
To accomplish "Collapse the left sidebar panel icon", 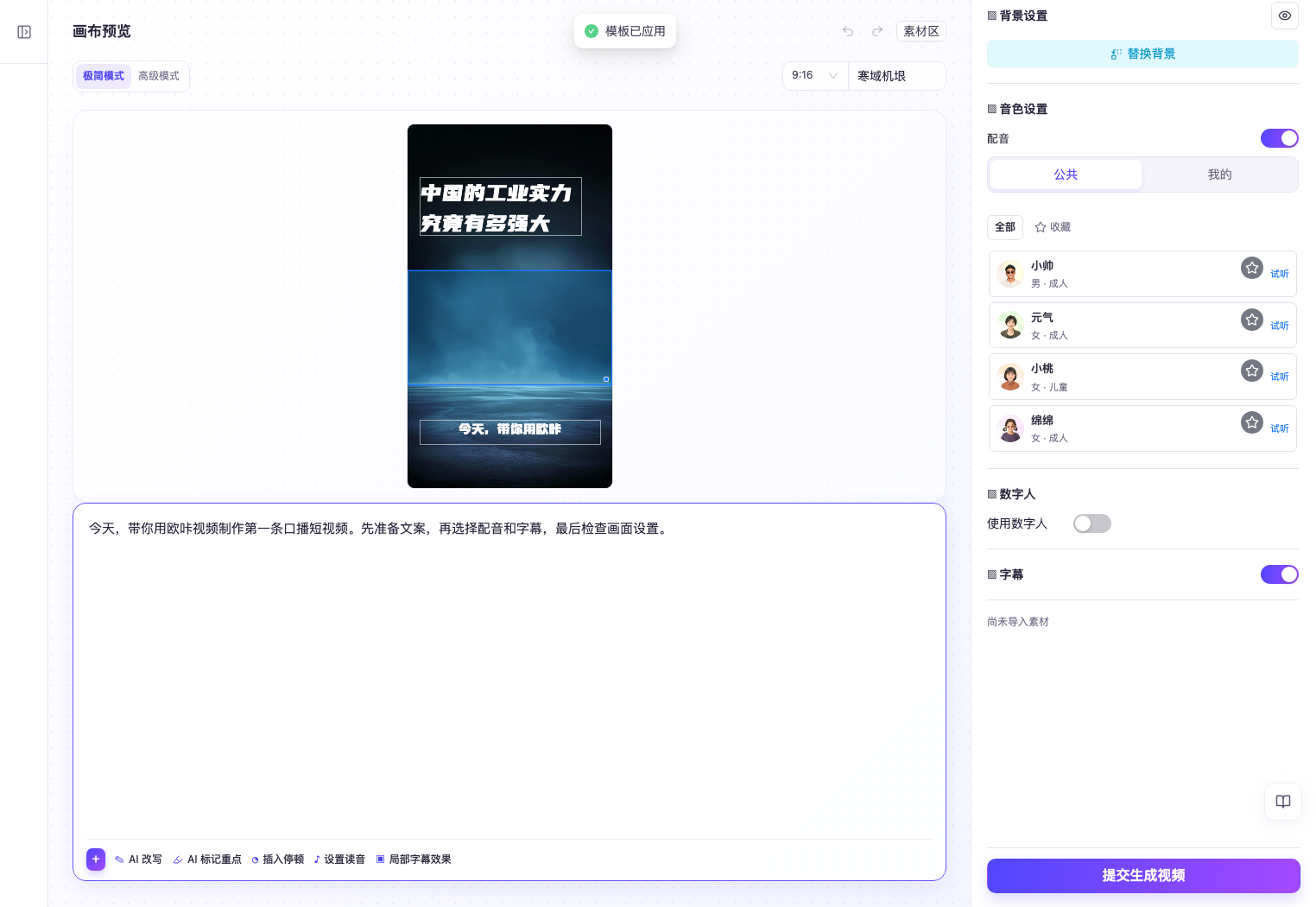I will point(24,32).
